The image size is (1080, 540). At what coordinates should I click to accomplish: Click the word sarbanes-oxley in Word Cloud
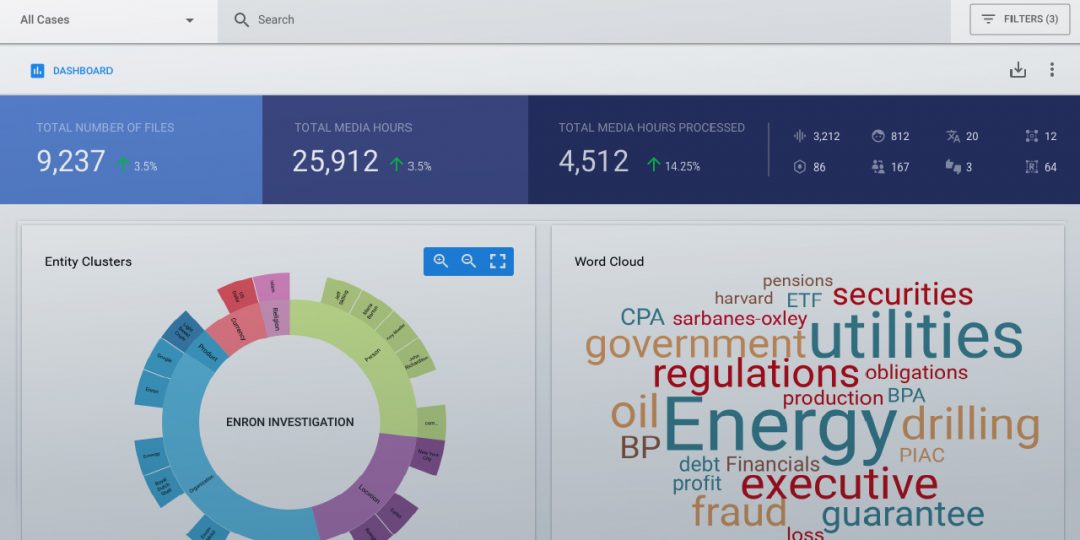click(x=740, y=320)
